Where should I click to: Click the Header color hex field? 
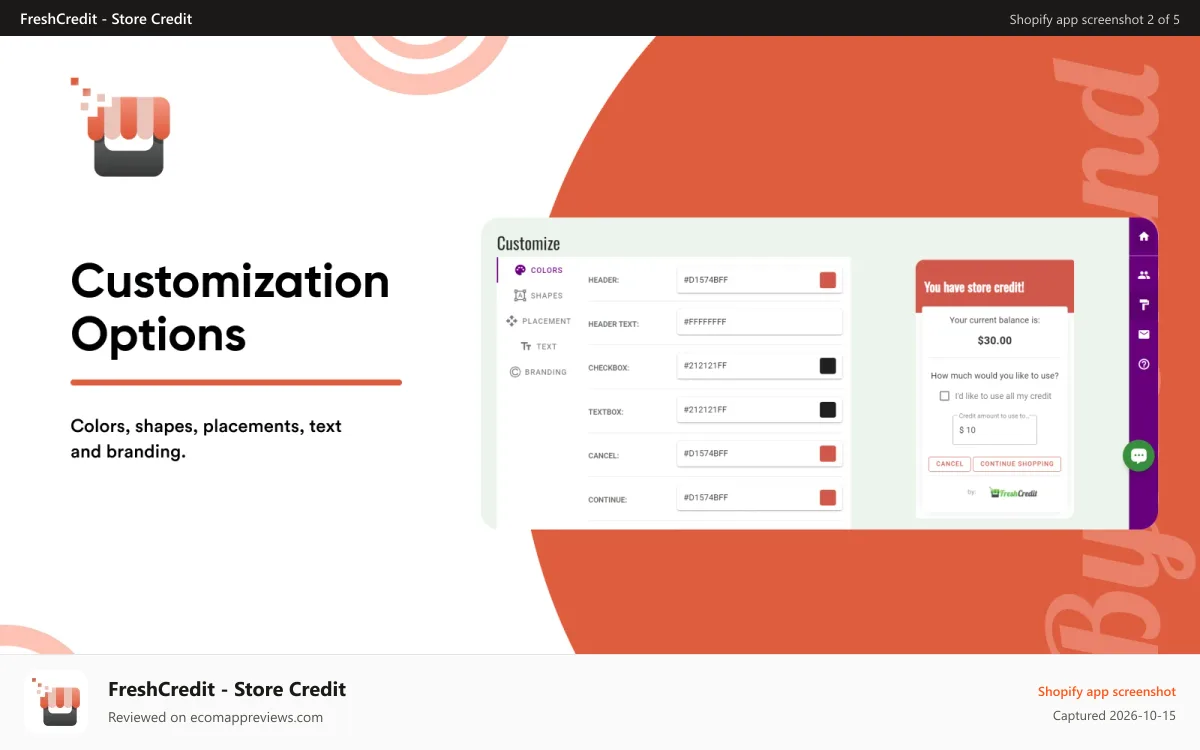(759, 280)
